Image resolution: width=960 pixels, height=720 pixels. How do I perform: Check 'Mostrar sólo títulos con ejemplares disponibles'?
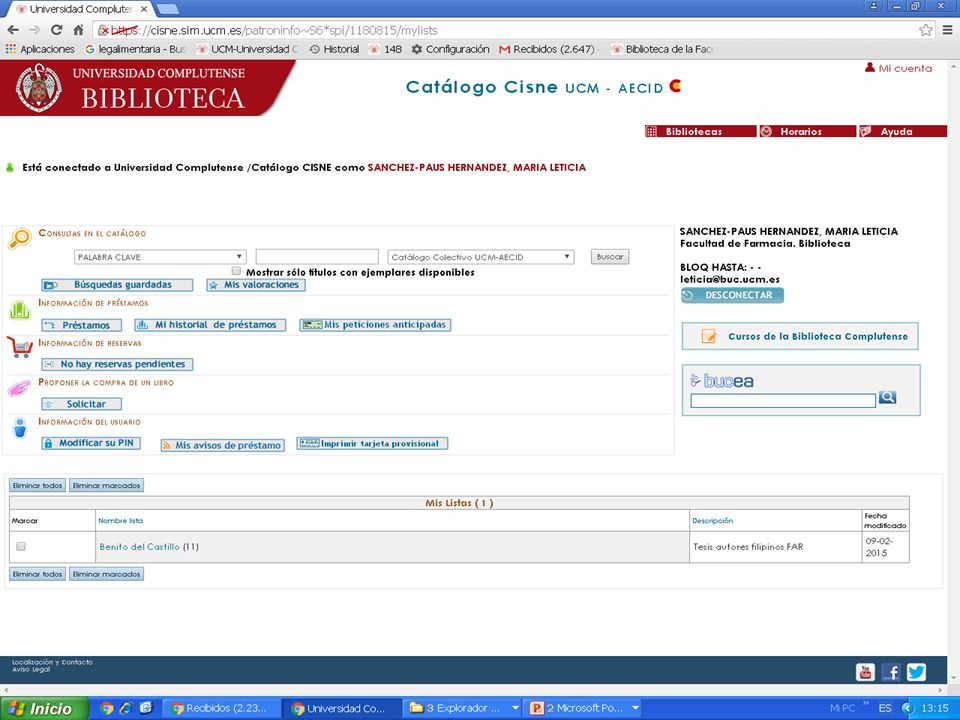(236, 271)
